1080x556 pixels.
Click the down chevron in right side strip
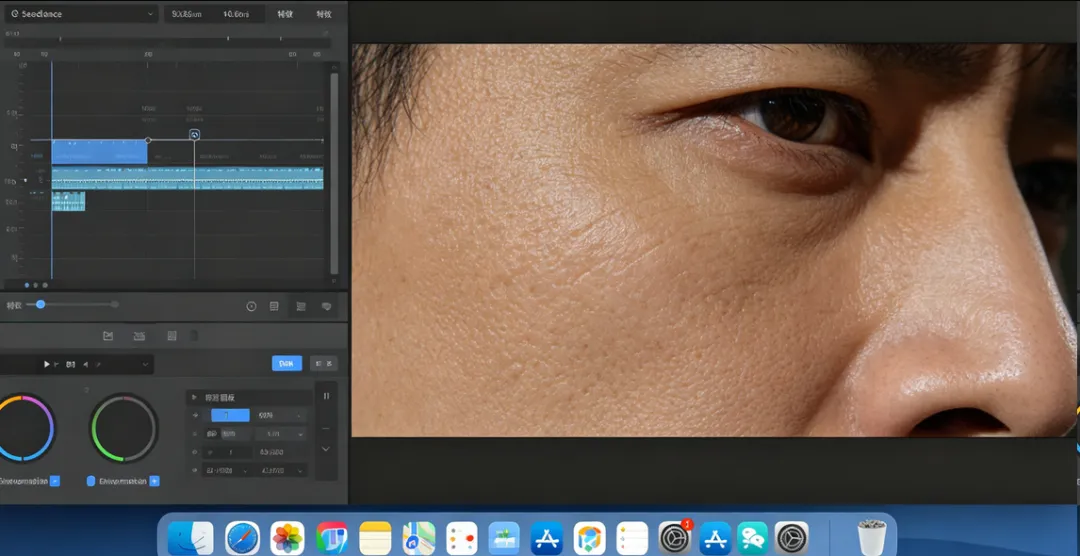point(326,449)
